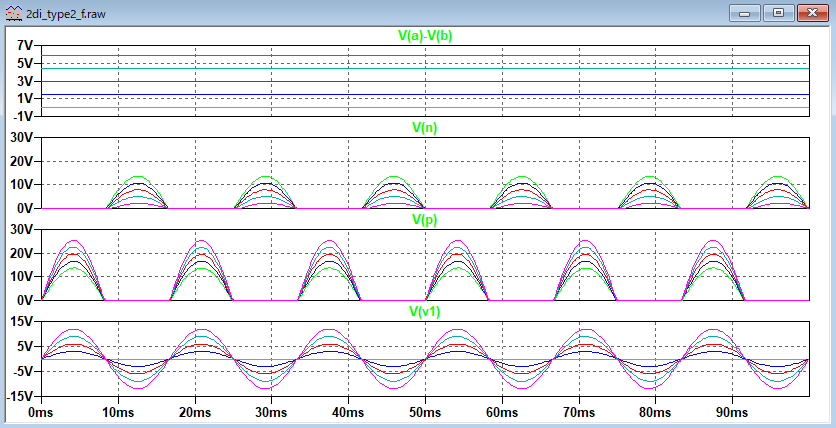Click the 30V axis label of V(n) pane
Viewport: 836px width, 428px height.
[22, 137]
